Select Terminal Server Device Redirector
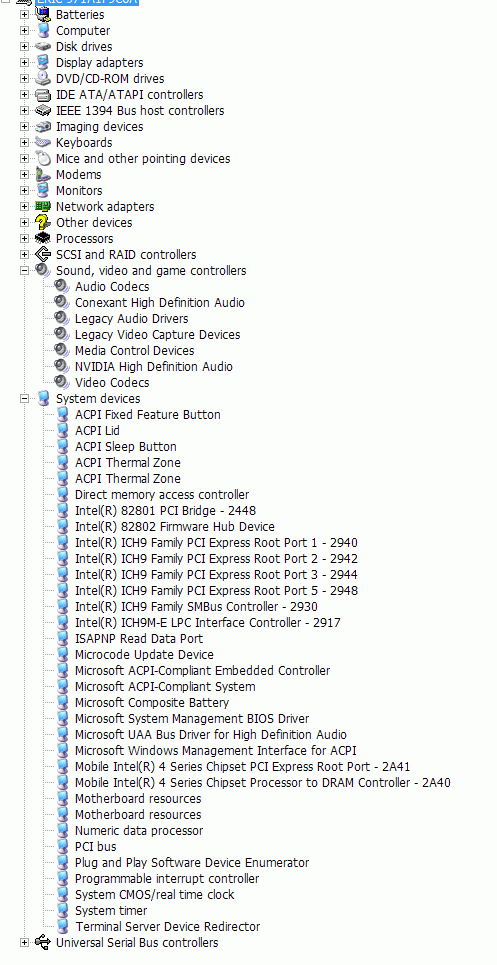 click(x=167, y=926)
